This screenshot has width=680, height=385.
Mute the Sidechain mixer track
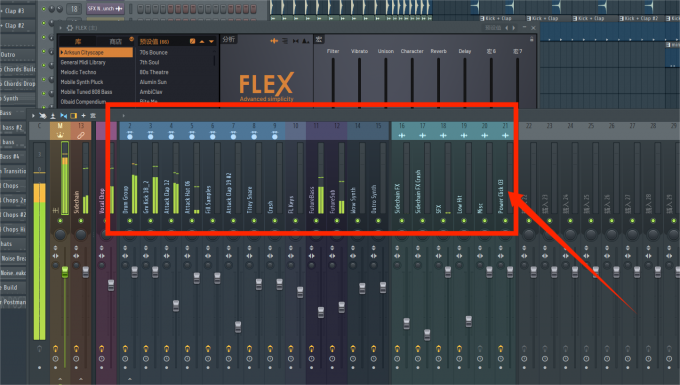pos(81,221)
